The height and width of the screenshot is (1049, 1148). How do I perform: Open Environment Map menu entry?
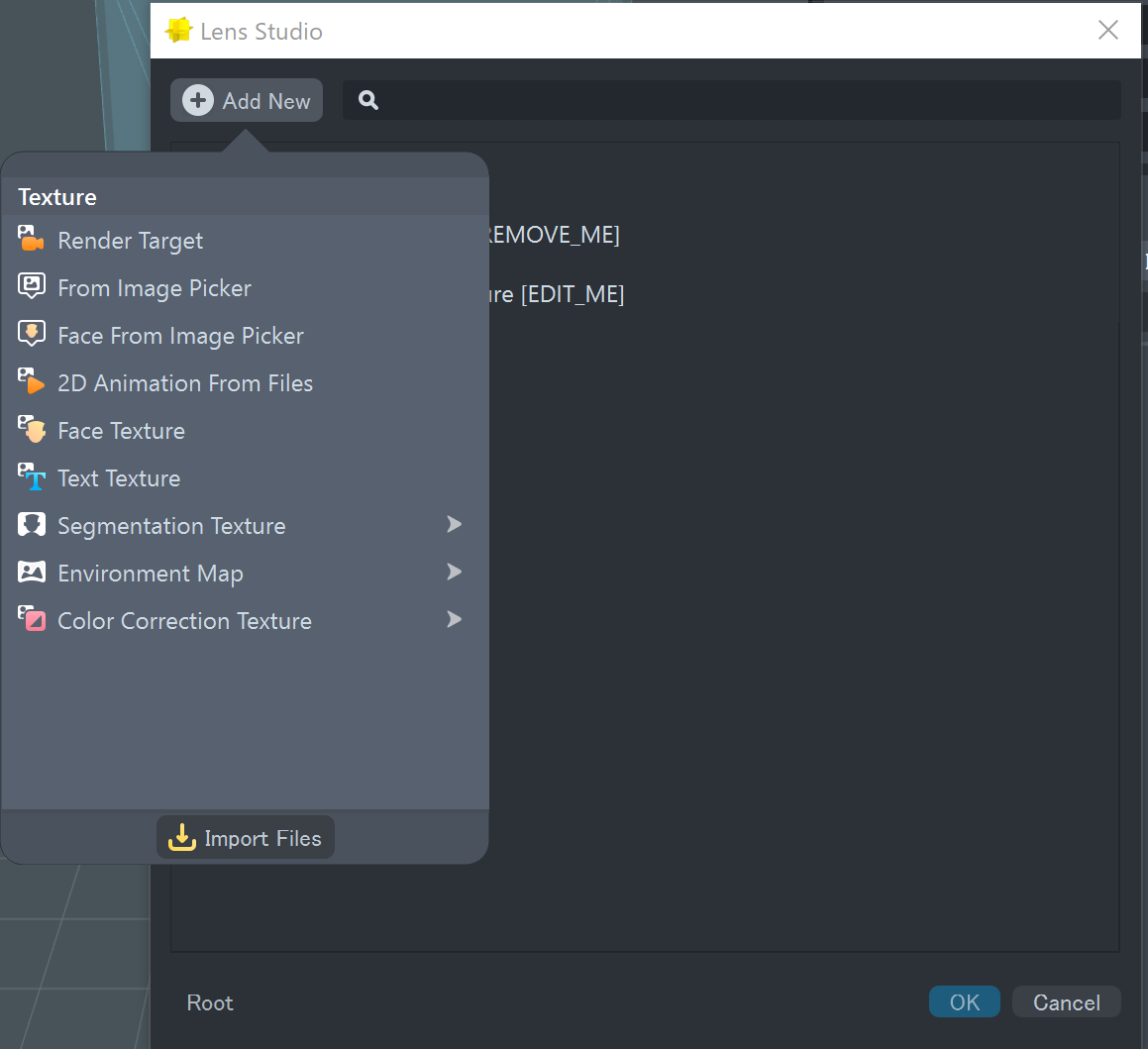(x=245, y=574)
